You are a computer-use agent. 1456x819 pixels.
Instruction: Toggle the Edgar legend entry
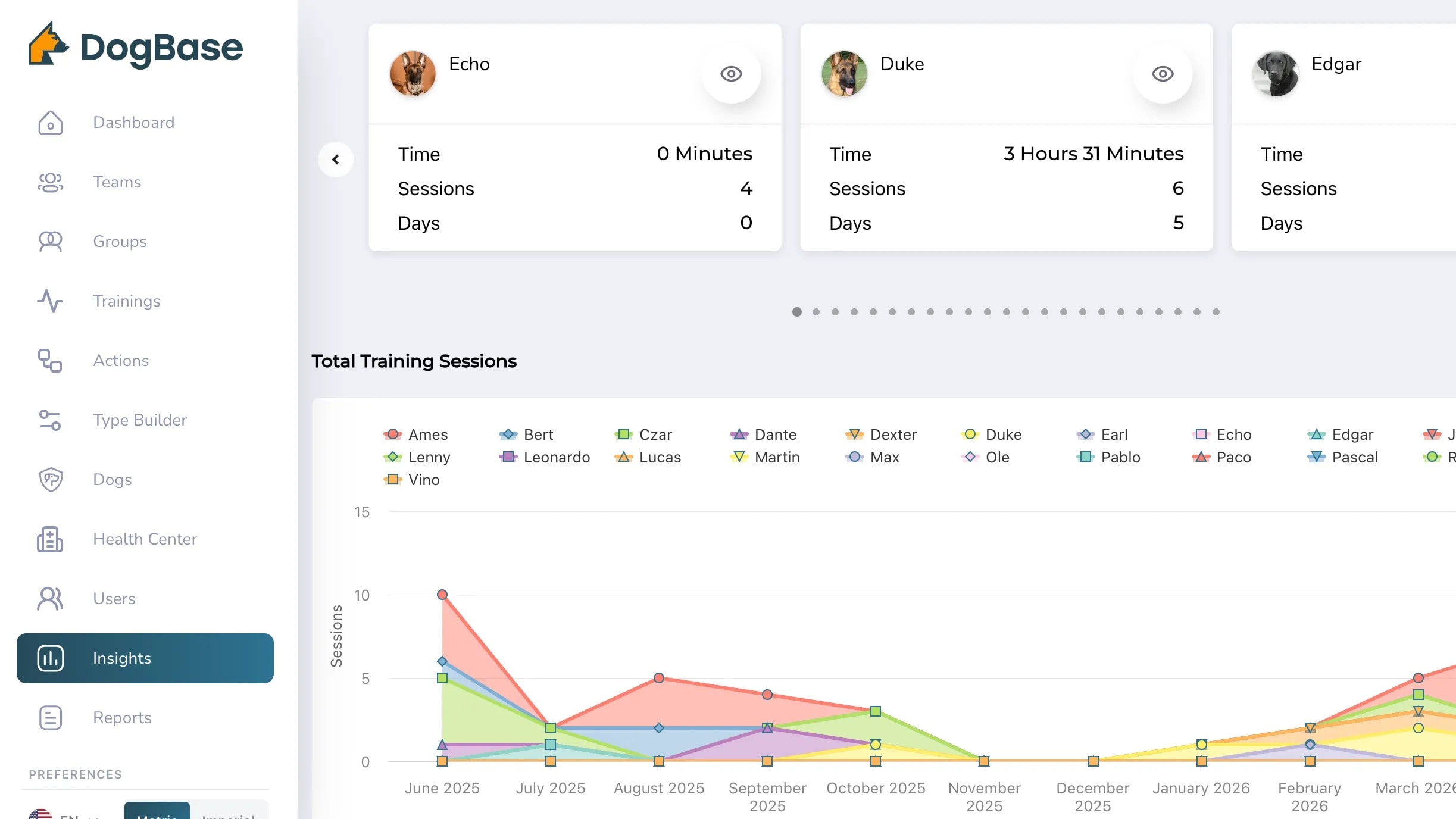tap(1341, 434)
